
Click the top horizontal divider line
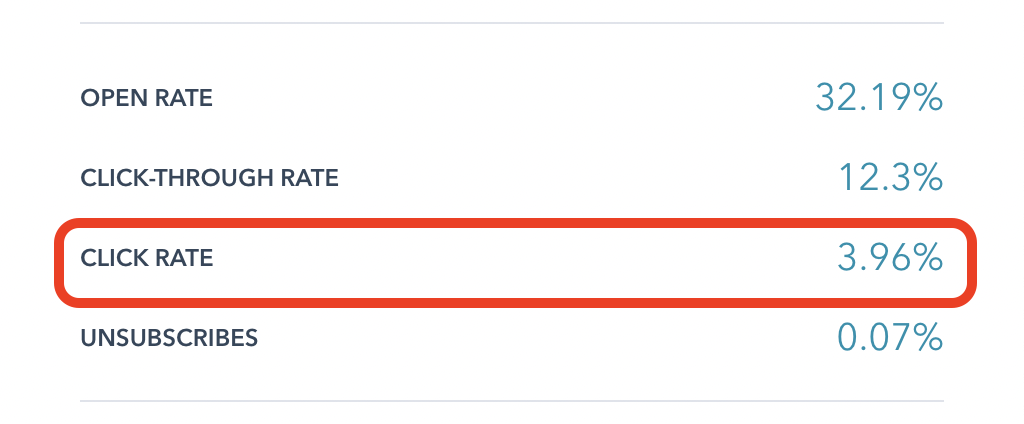[511, 23]
